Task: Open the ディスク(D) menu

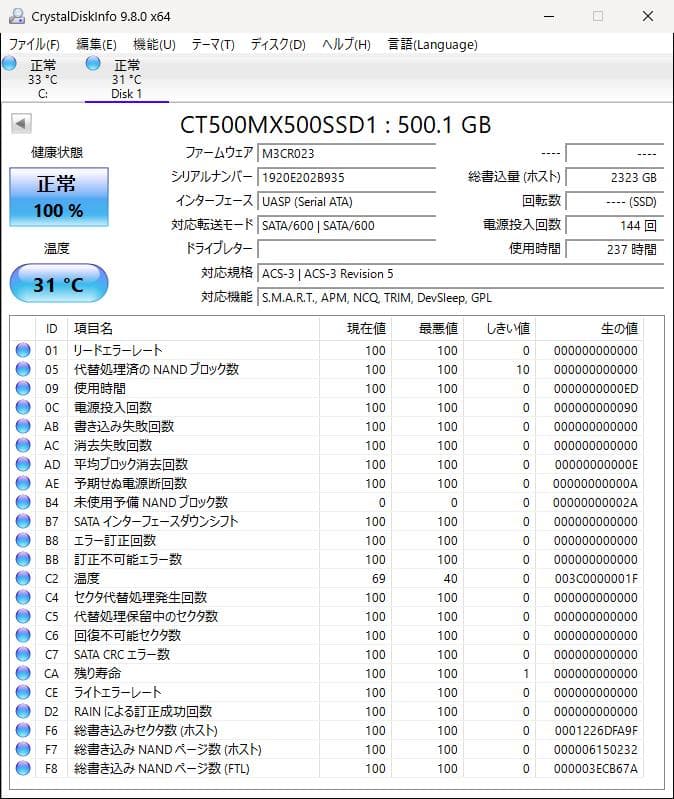Action: coord(278,44)
